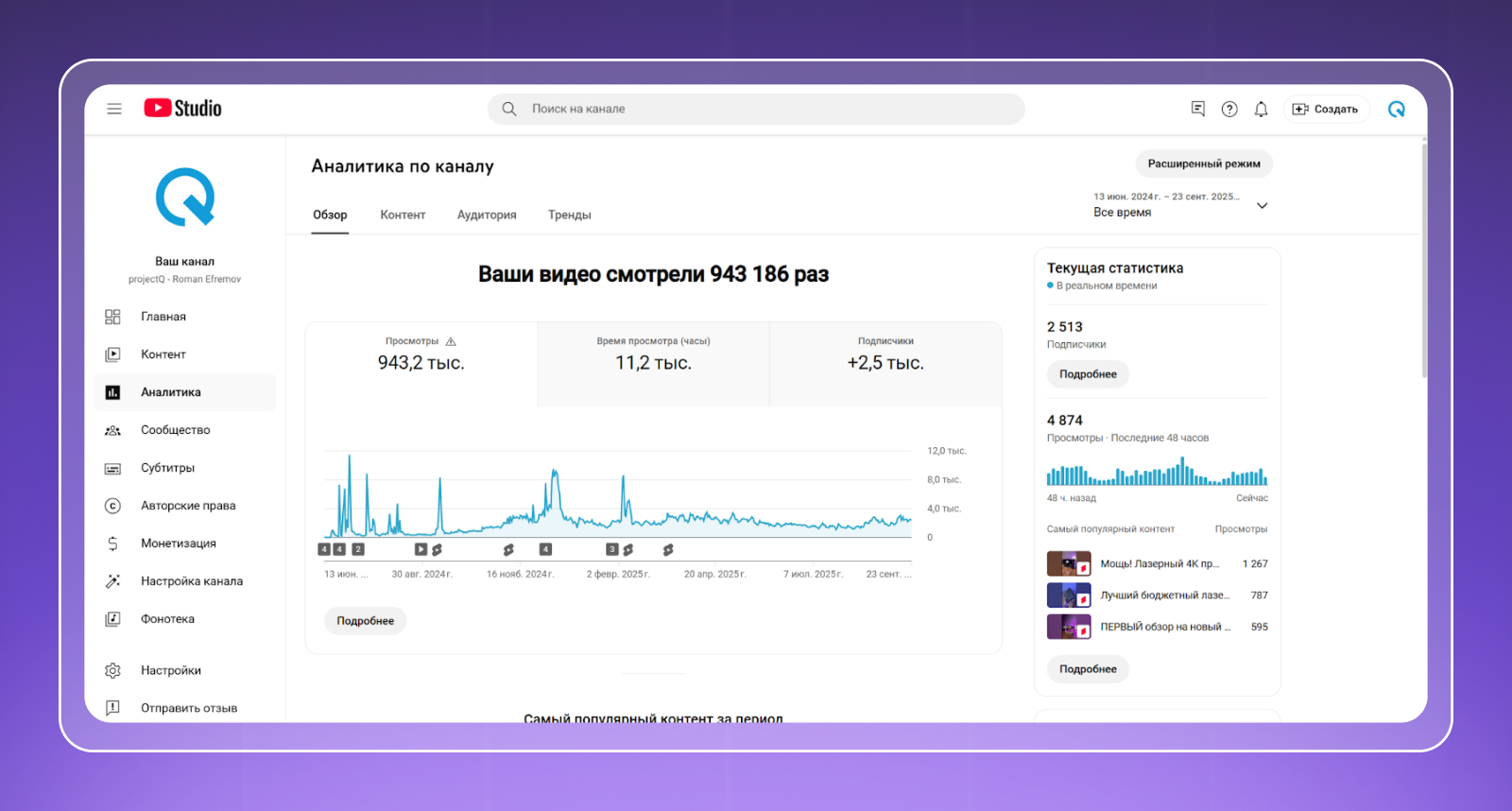
Task: Switch to the Аудитория tab
Action: [x=487, y=215]
